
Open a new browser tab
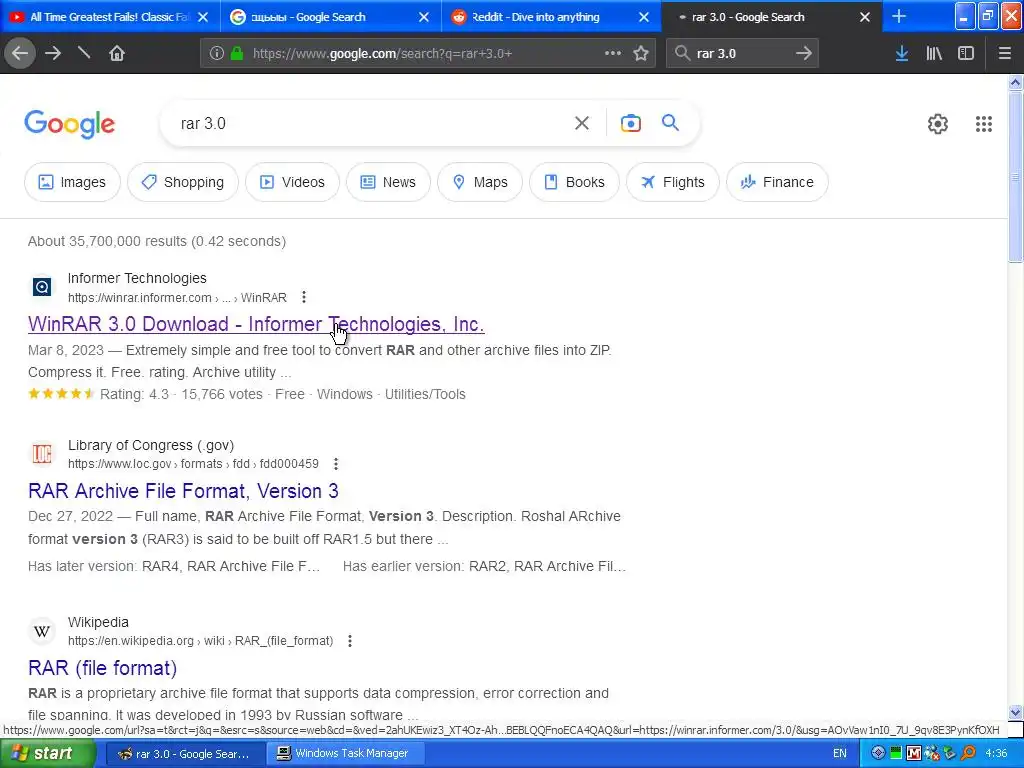pos(899,17)
